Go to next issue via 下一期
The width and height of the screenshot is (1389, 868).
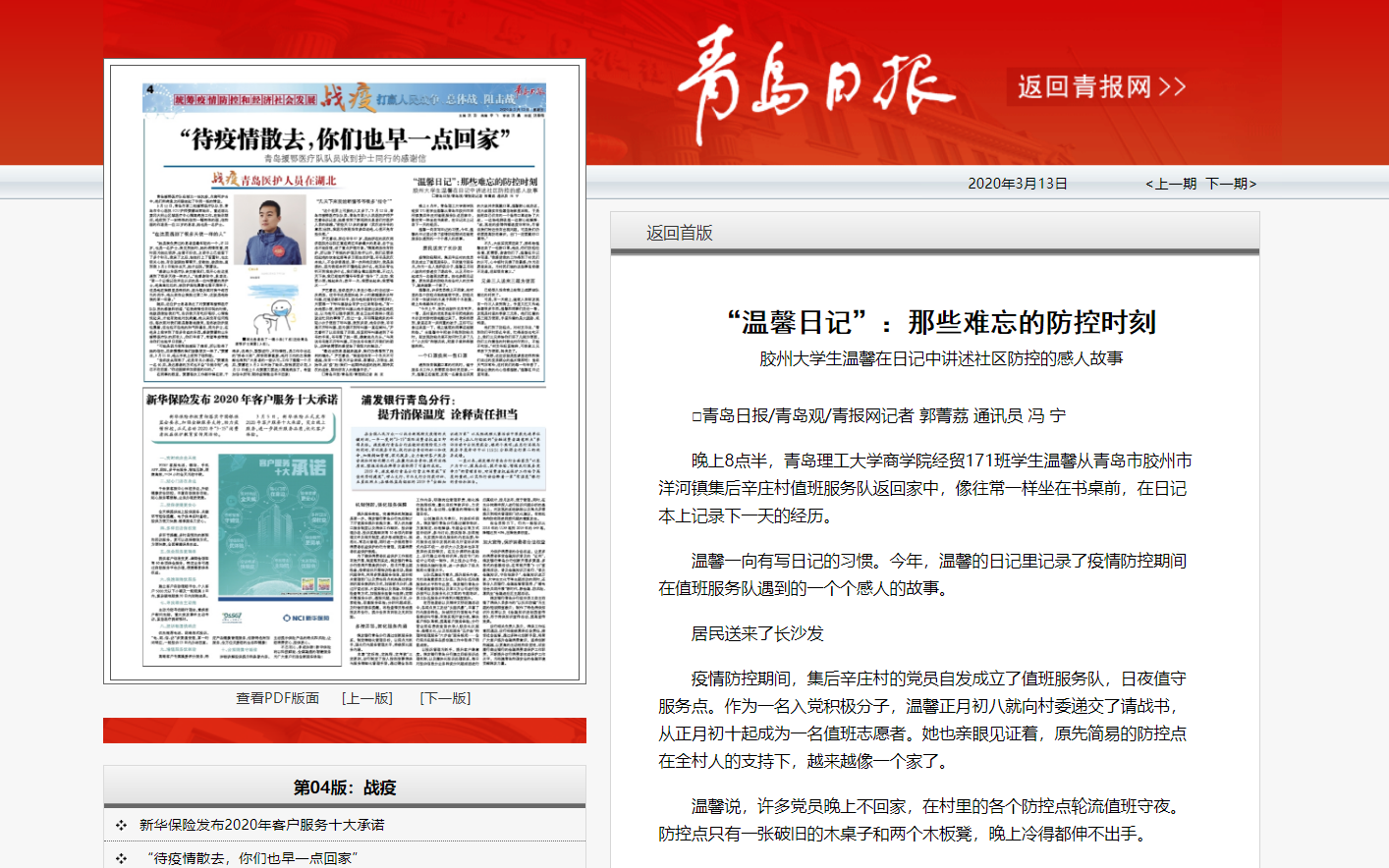[x=1231, y=184]
